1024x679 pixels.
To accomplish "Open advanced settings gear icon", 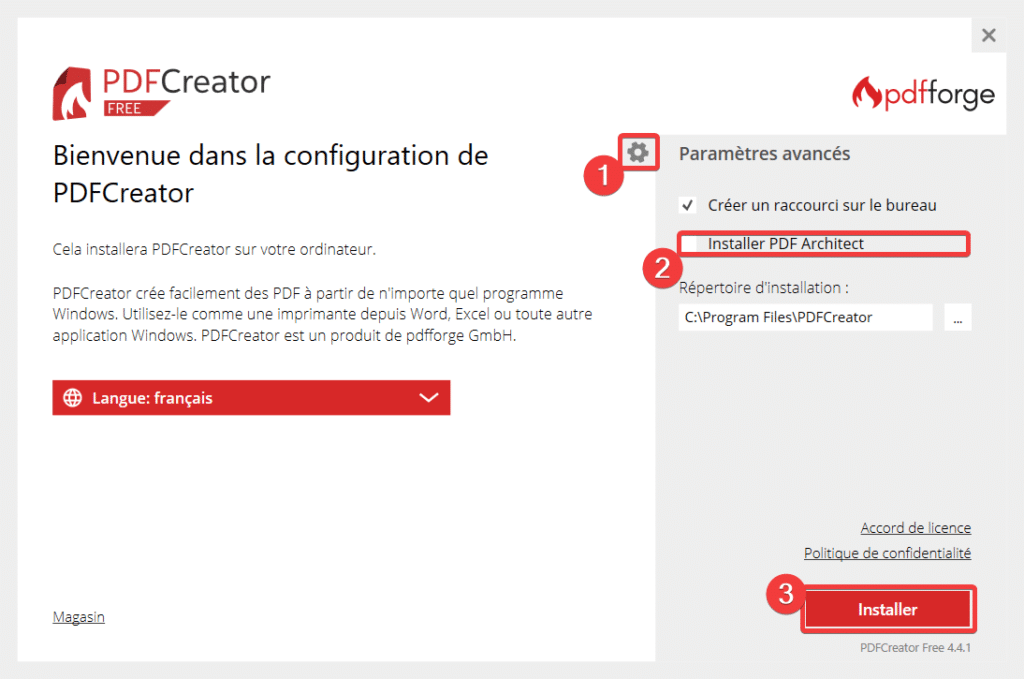I will point(638,153).
